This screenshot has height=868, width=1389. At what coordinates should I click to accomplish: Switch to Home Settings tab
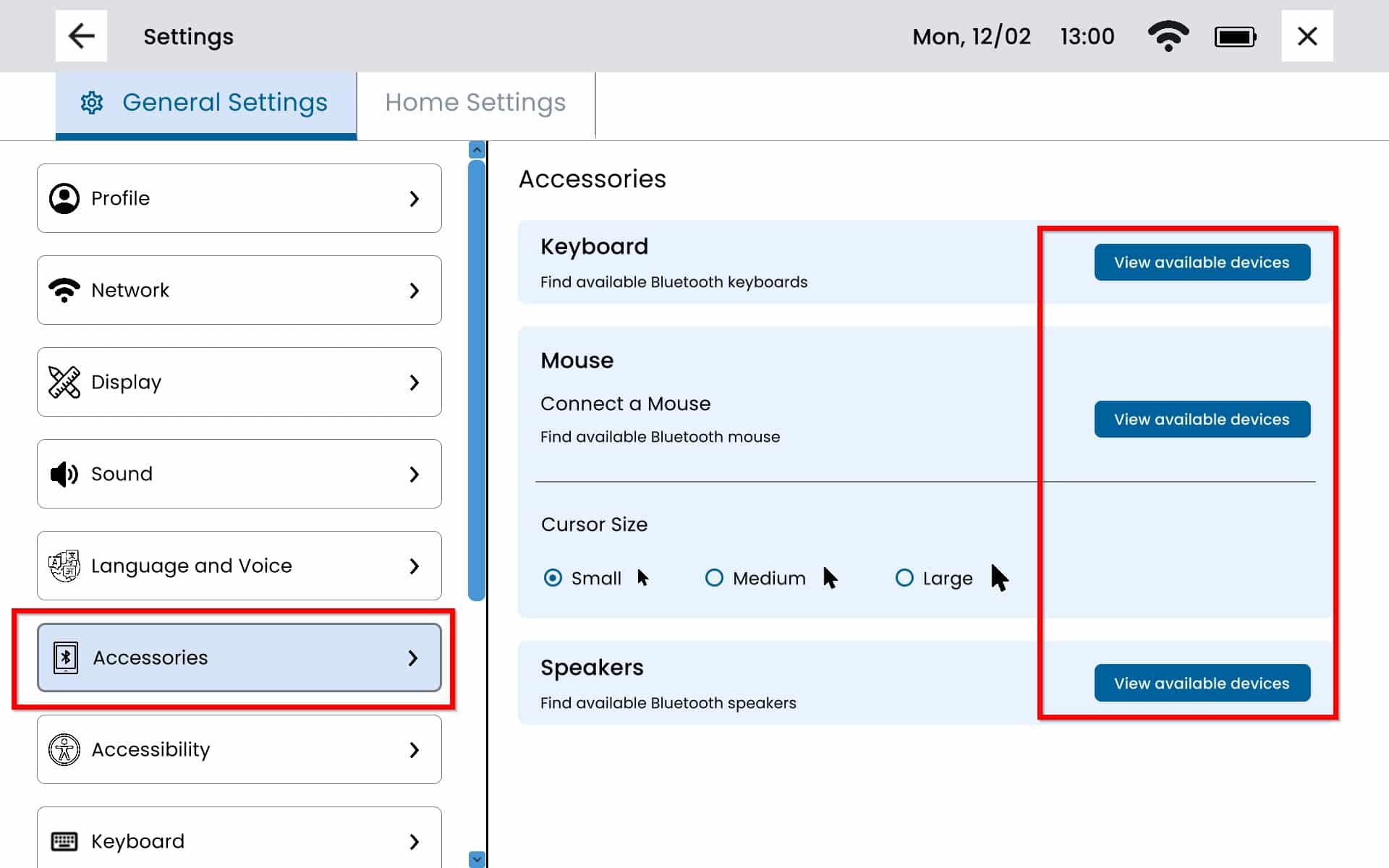pos(475,103)
